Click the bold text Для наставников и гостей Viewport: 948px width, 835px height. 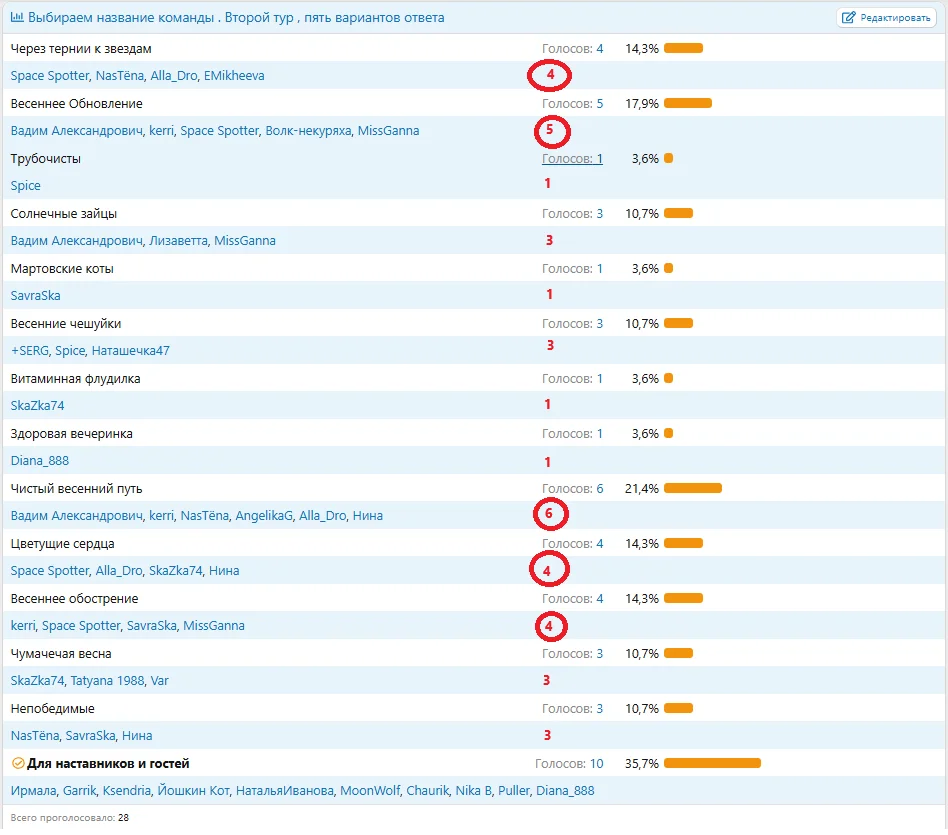pyautogui.click(x=108, y=764)
